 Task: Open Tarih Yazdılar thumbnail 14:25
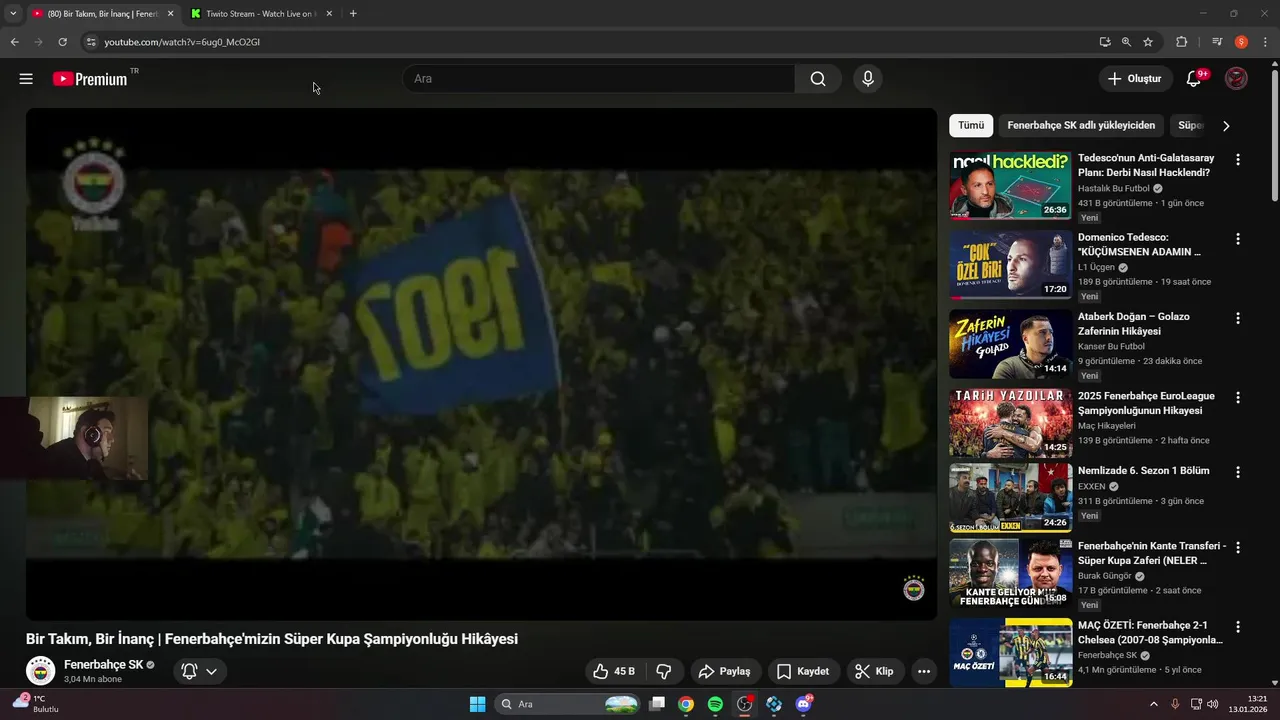click(1010, 423)
